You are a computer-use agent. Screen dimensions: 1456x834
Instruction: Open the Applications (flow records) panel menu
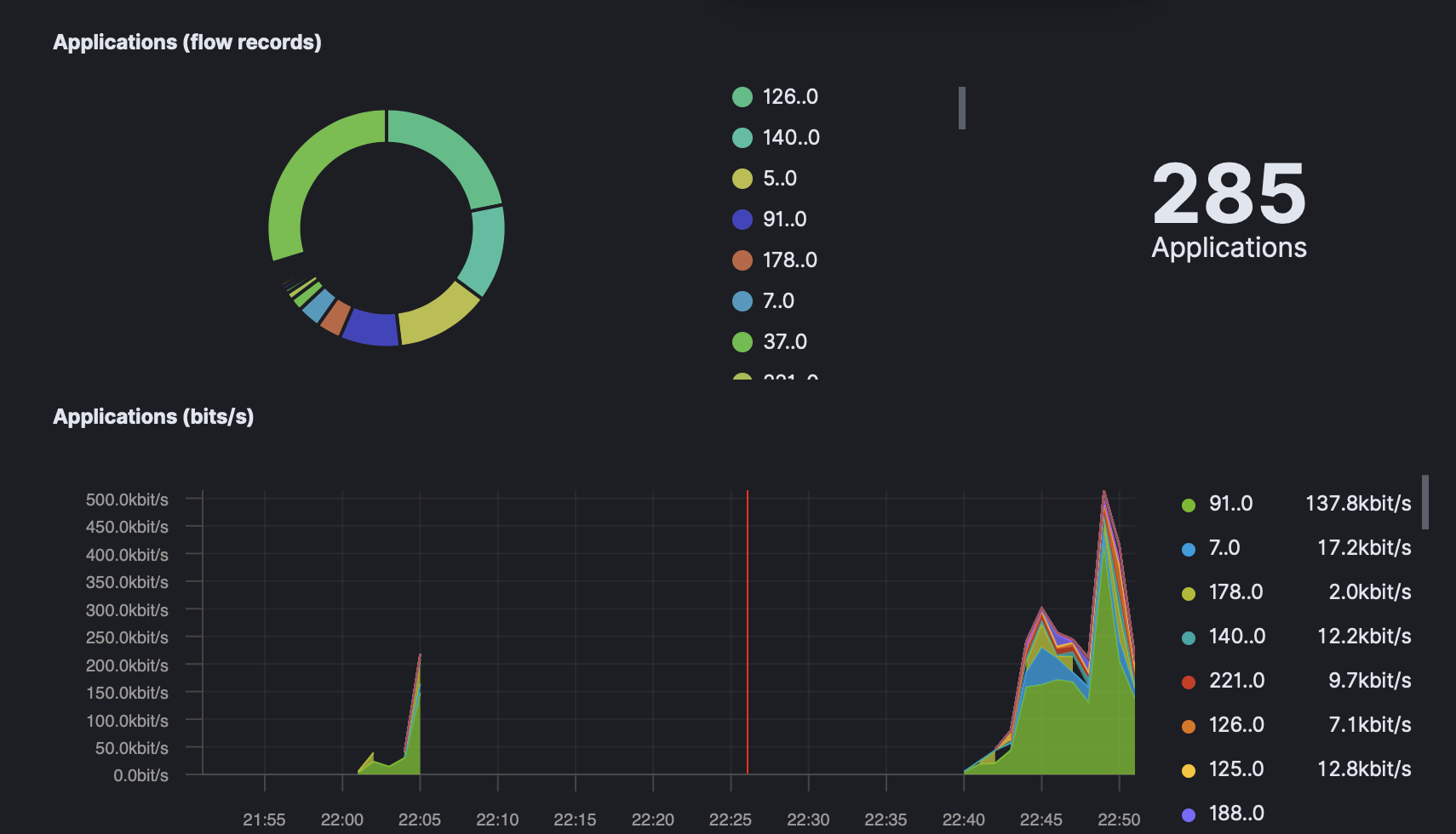click(x=187, y=42)
